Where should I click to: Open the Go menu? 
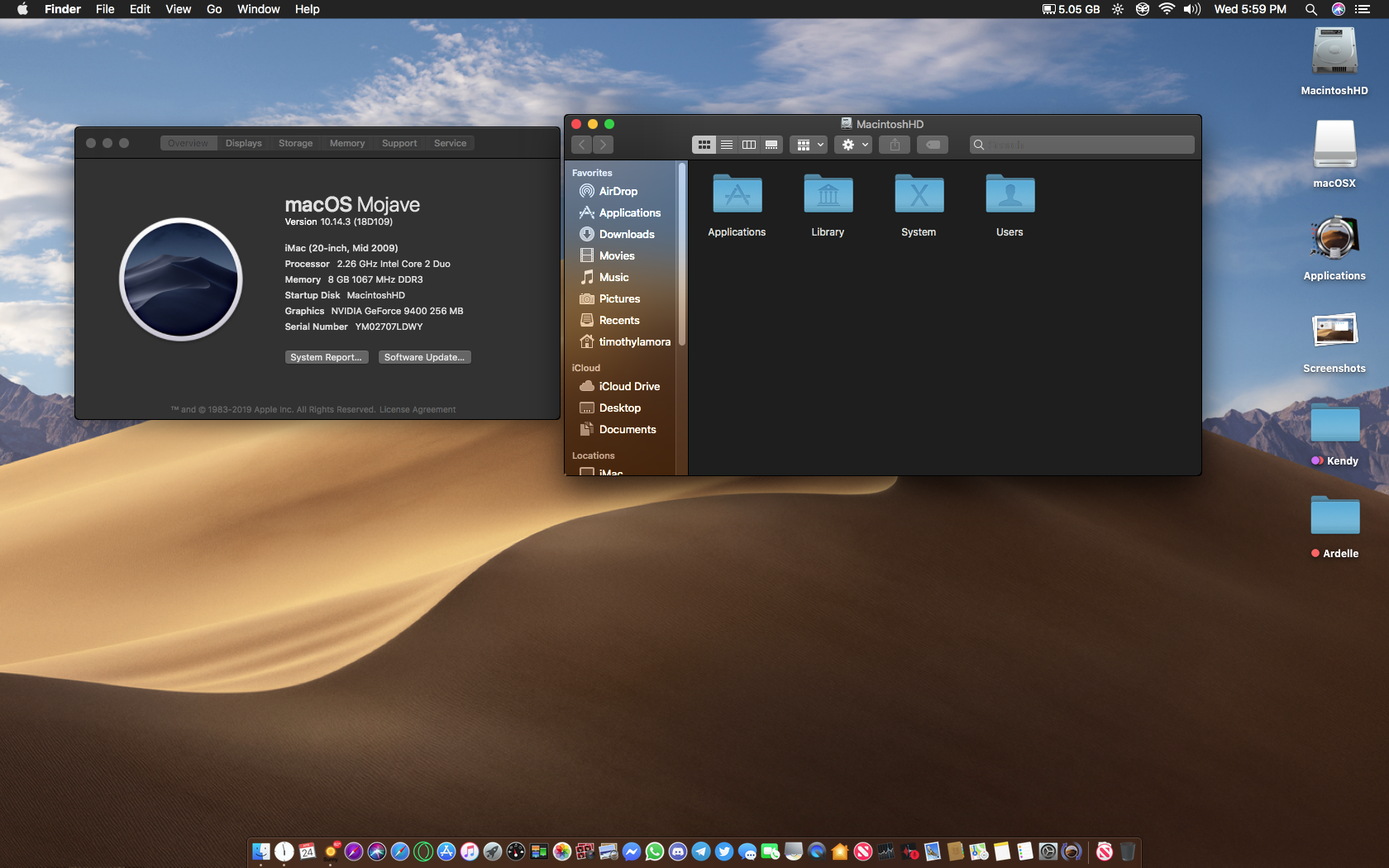click(x=214, y=9)
